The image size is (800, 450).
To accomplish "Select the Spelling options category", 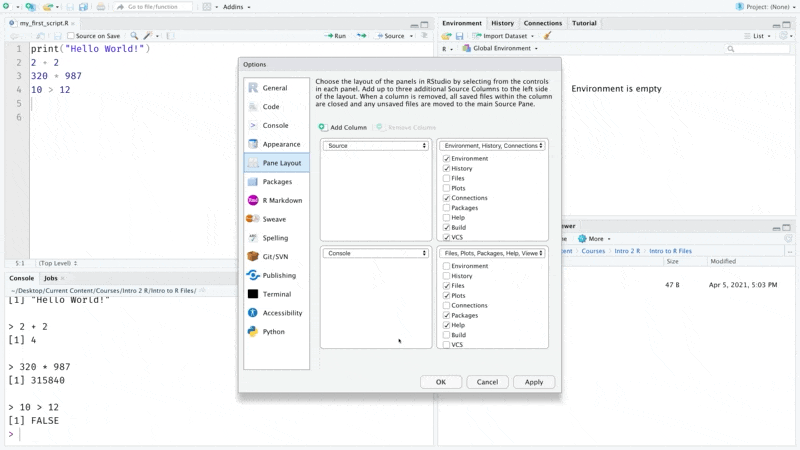I will point(276,238).
